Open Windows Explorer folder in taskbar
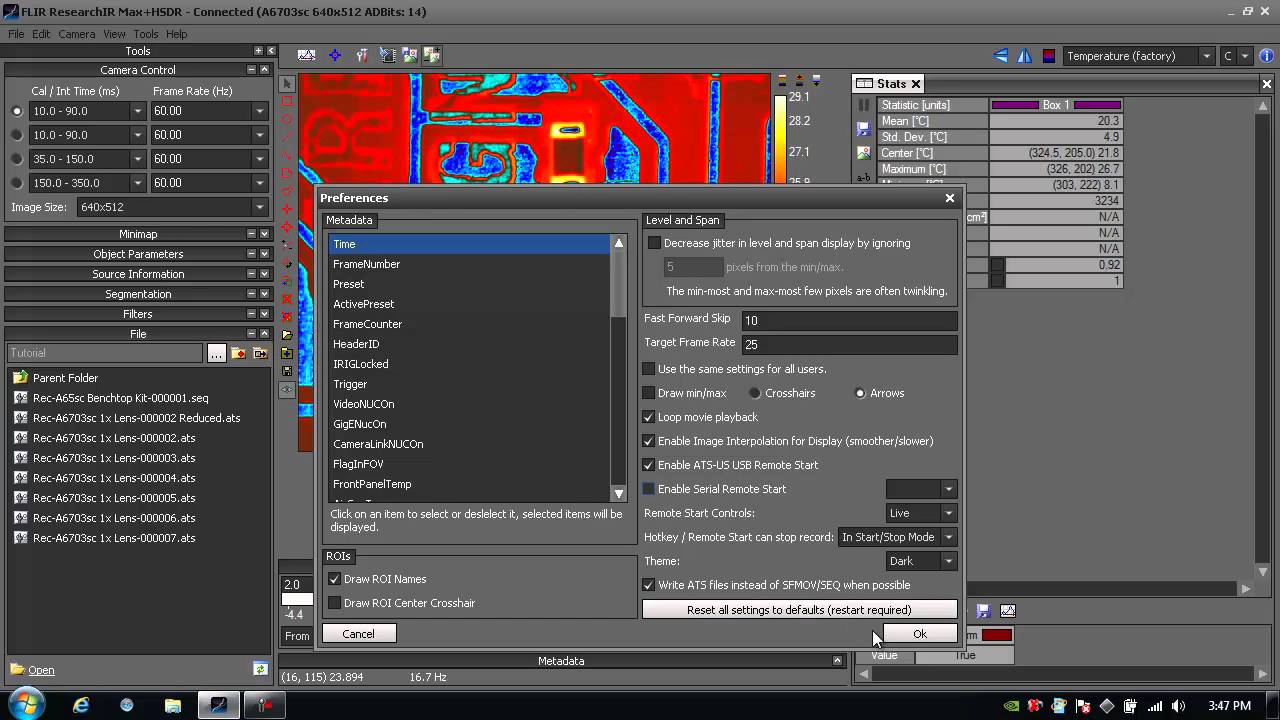This screenshot has height=720, width=1280. 173,705
